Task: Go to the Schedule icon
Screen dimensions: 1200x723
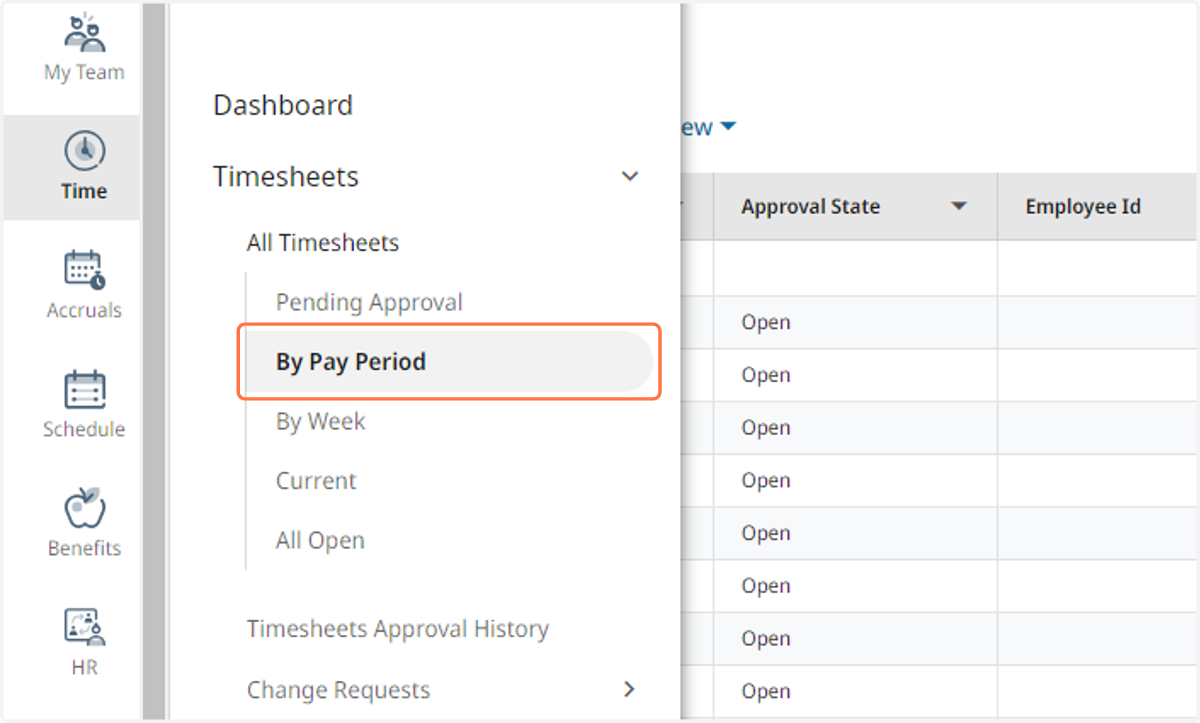Action: pyautogui.click(x=84, y=390)
